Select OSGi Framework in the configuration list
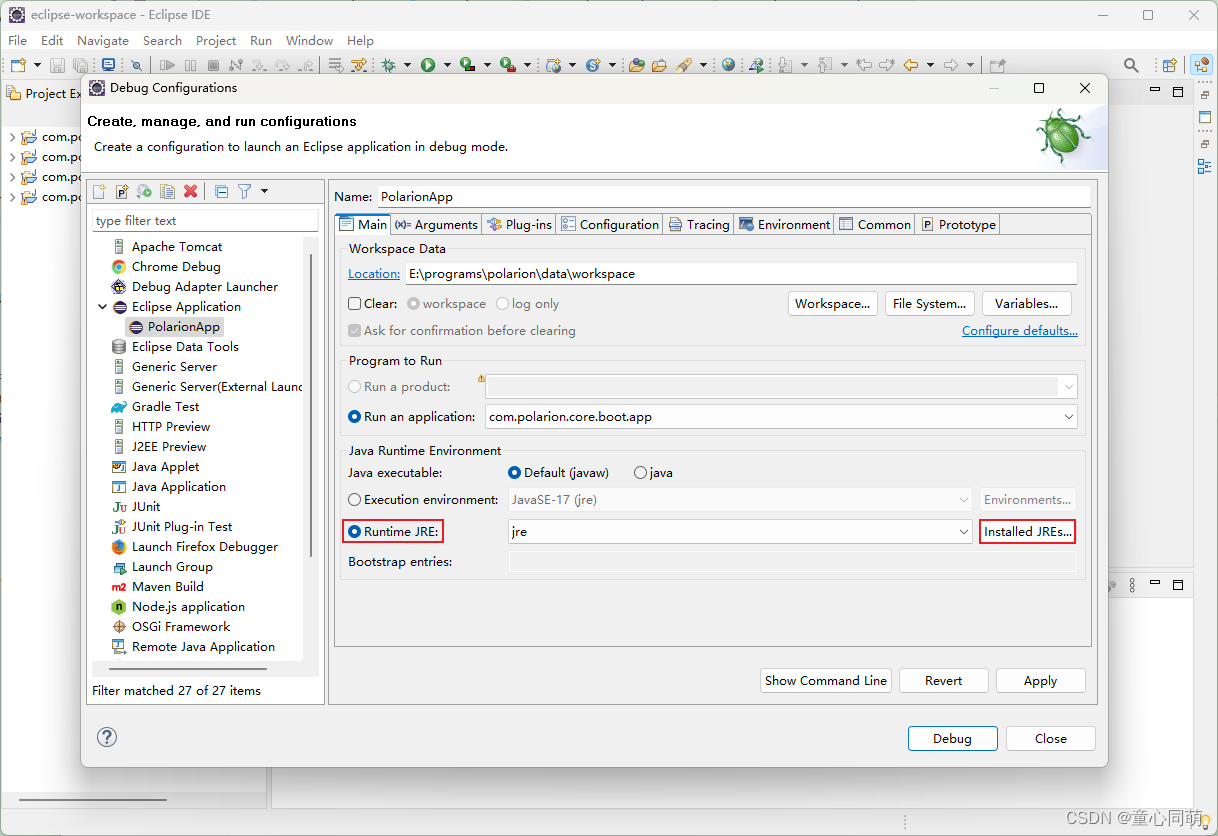Viewport: 1218px width, 836px height. click(181, 626)
